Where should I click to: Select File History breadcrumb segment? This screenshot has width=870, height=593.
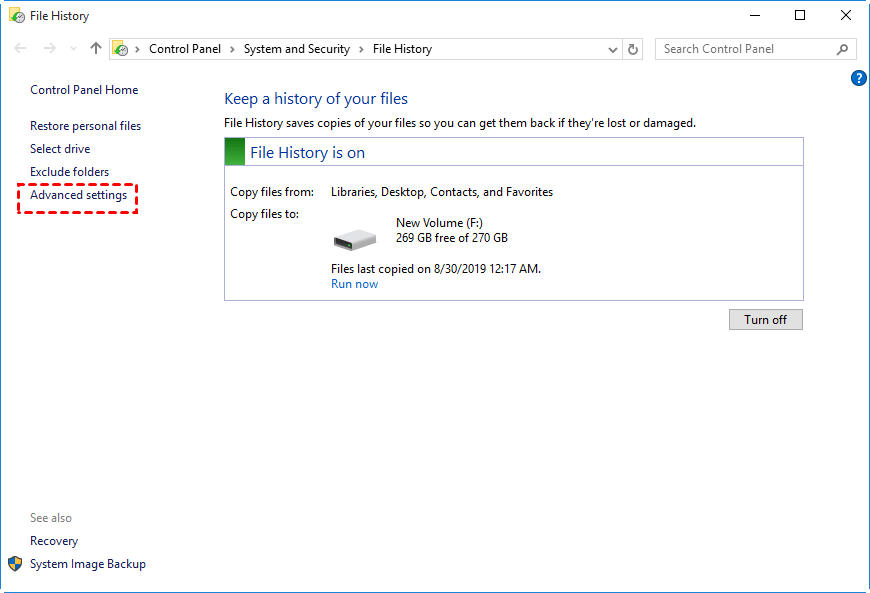tap(402, 49)
